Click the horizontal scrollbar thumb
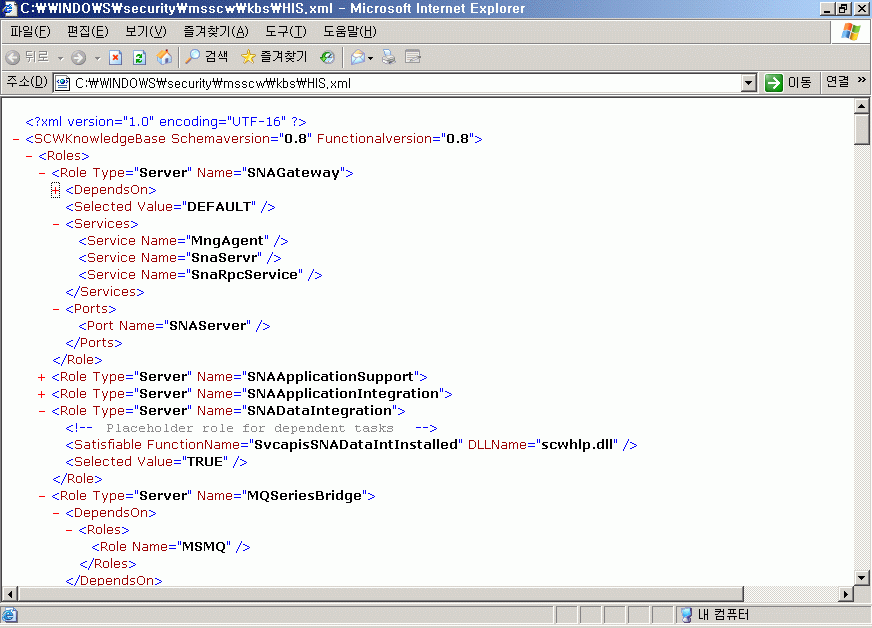Screen dimensions: 872x628 [x=380, y=594]
